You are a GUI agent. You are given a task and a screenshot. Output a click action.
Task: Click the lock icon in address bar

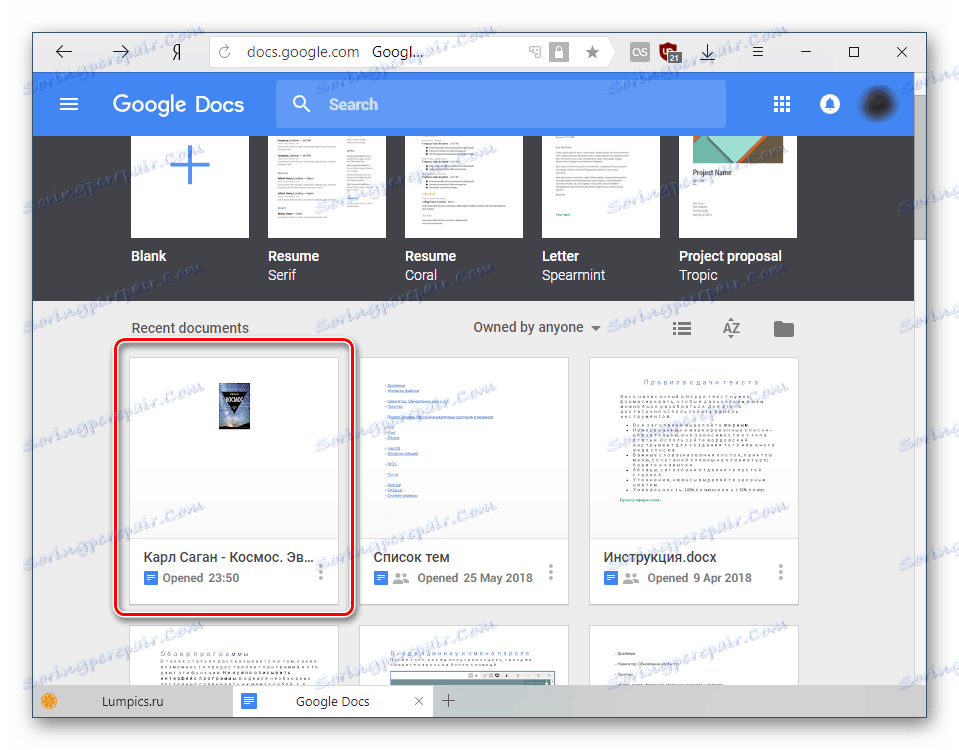(558, 52)
